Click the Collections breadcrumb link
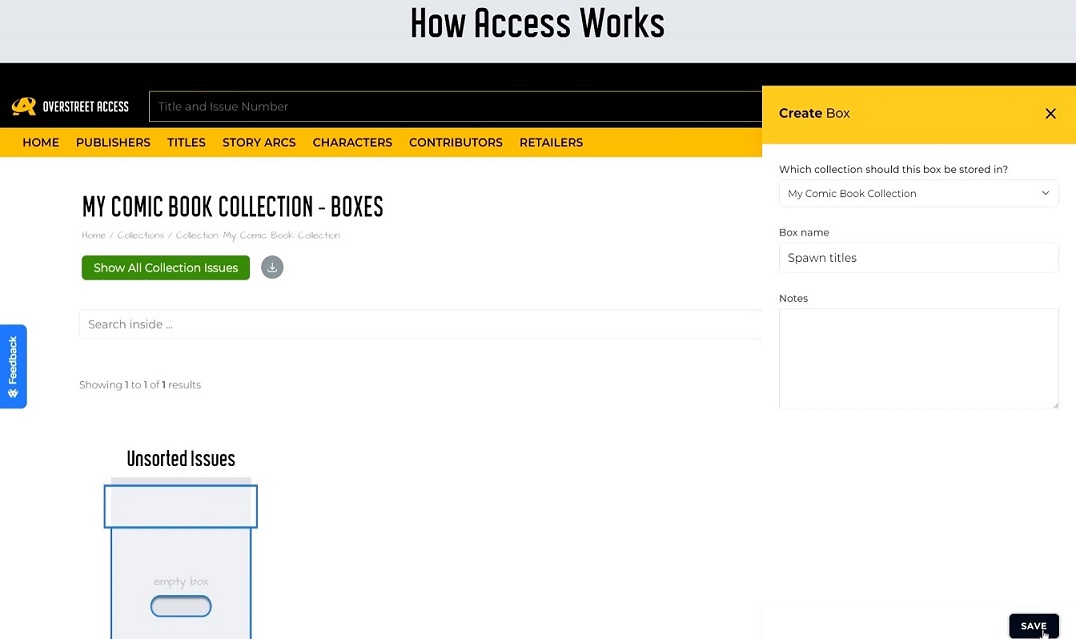Screen dimensions: 1076x639 pos(140,236)
